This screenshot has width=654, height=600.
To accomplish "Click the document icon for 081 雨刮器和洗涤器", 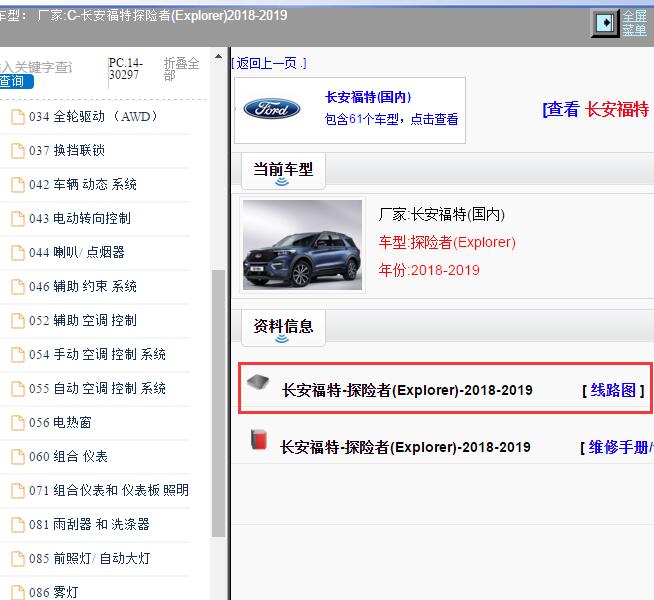I will pos(18,525).
